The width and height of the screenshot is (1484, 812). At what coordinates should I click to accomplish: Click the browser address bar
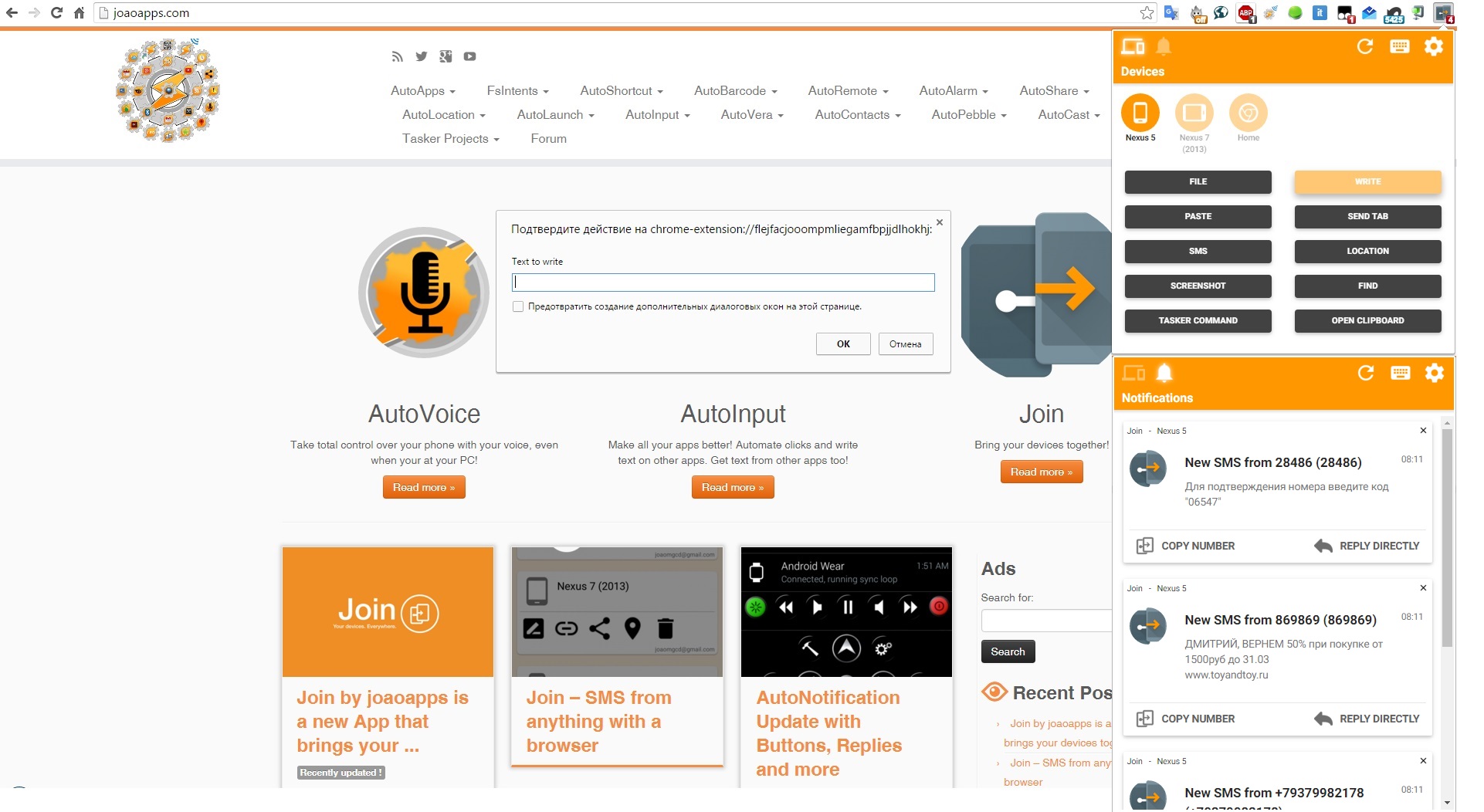coord(618,12)
